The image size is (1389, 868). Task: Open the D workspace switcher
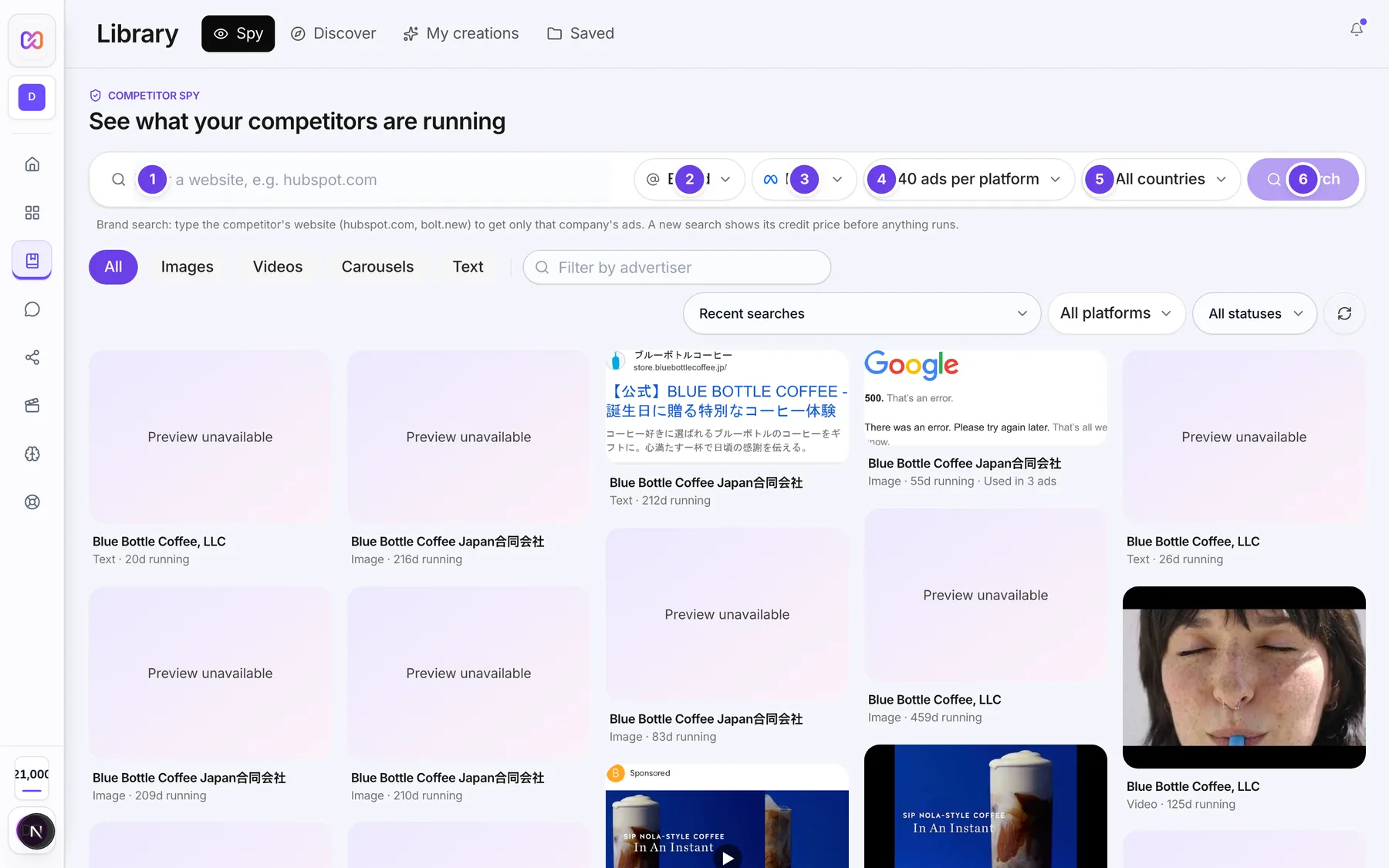[32, 97]
